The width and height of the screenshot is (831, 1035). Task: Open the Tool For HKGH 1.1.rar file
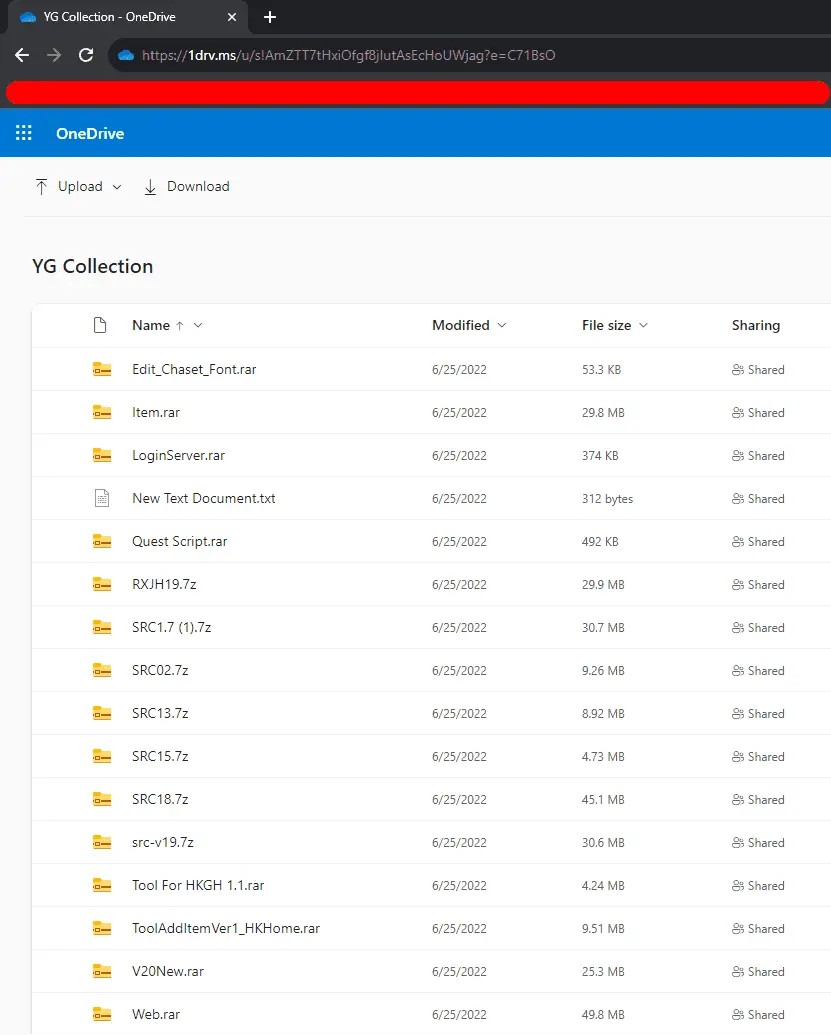point(198,885)
